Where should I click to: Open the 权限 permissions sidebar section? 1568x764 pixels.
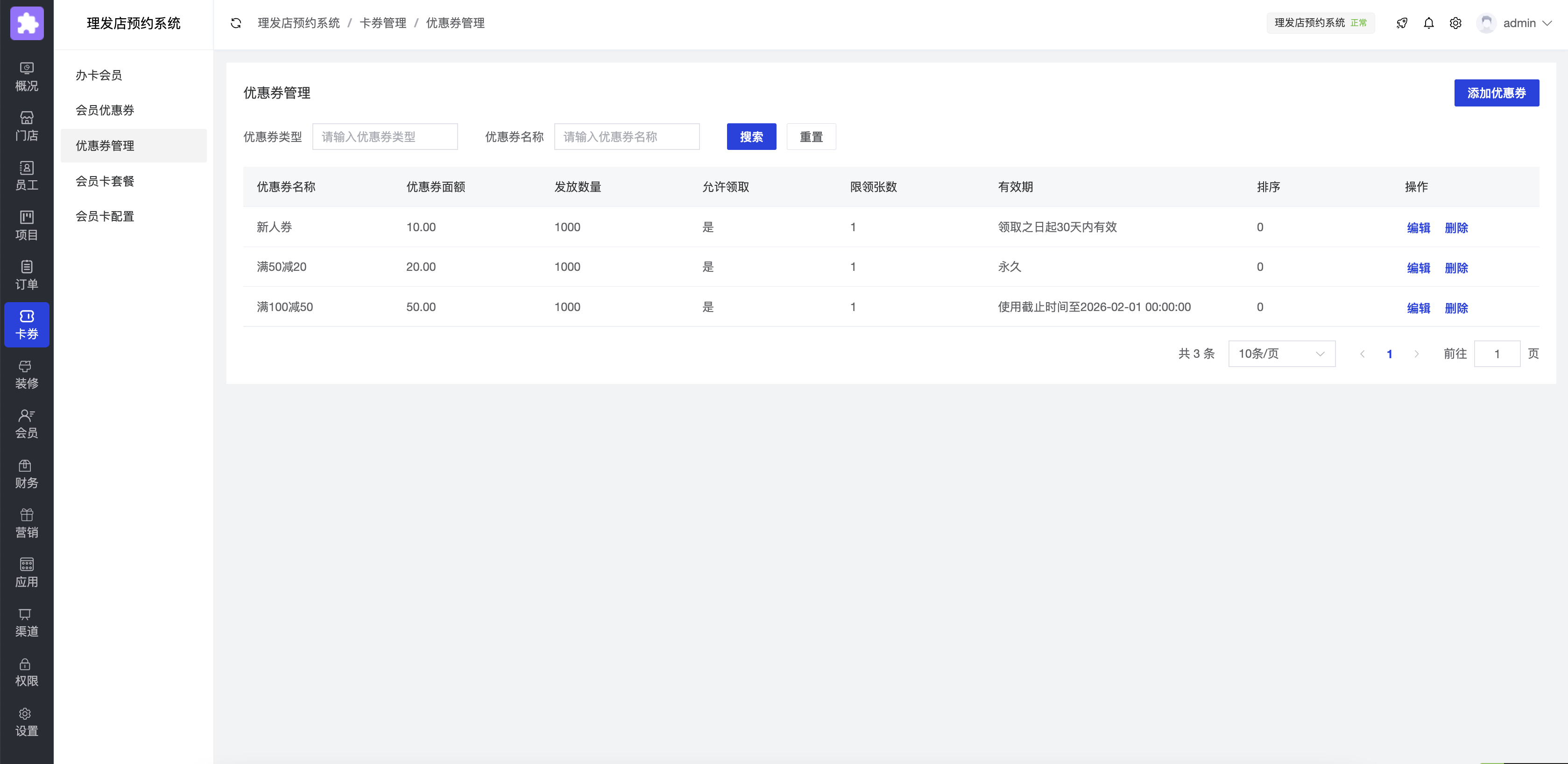[x=27, y=672]
